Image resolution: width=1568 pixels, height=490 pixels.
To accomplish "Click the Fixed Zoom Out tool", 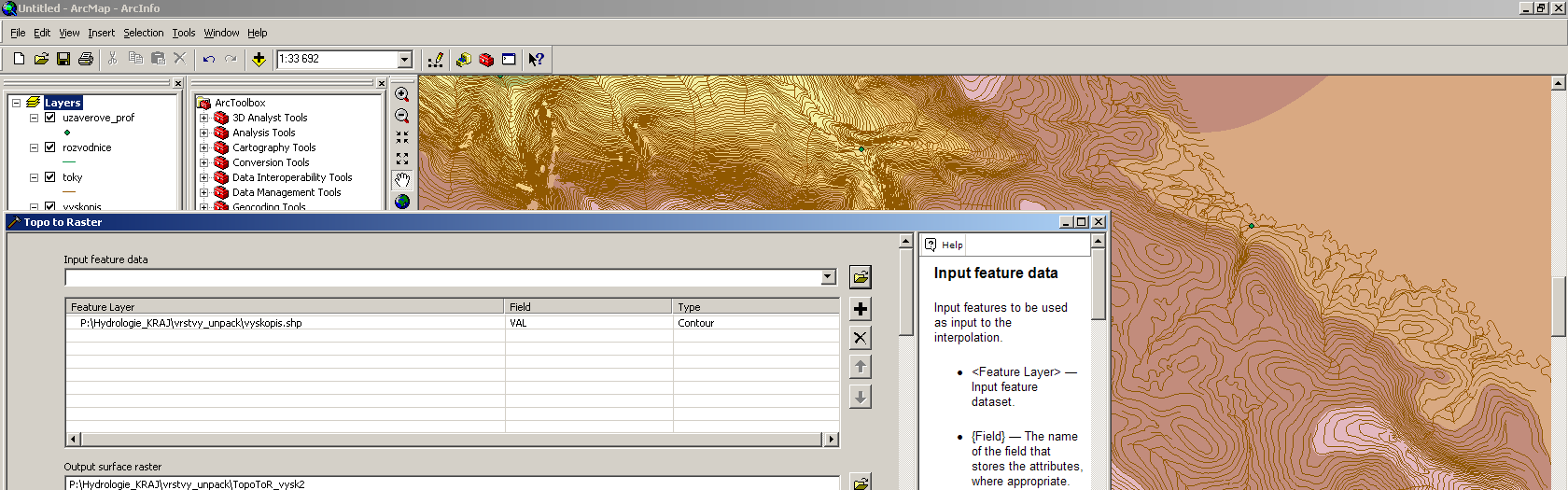I will click(x=402, y=159).
